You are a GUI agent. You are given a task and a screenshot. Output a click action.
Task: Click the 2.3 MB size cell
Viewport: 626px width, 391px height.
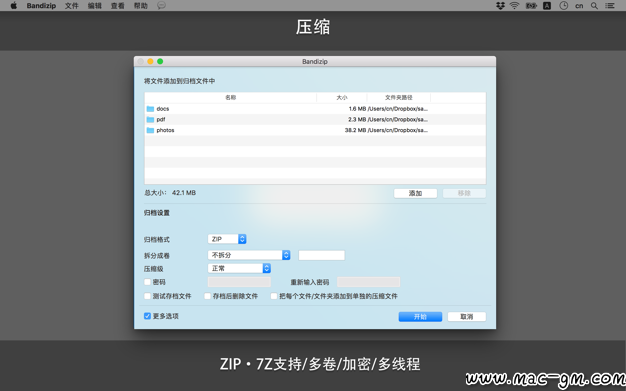(357, 119)
